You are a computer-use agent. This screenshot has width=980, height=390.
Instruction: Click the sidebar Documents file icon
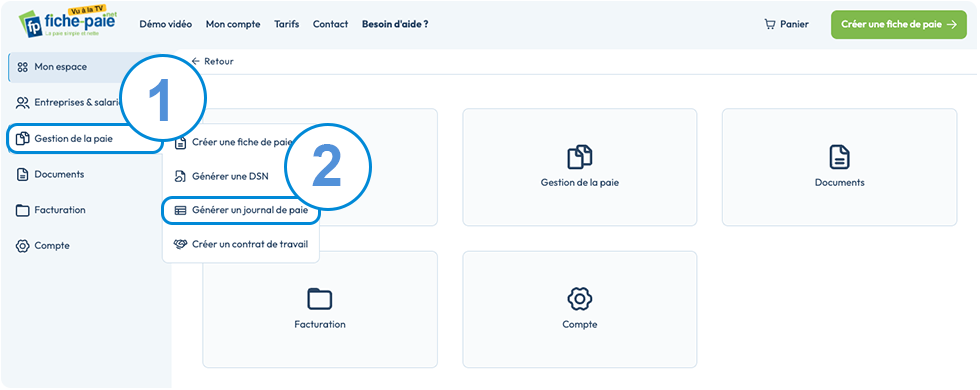point(23,174)
